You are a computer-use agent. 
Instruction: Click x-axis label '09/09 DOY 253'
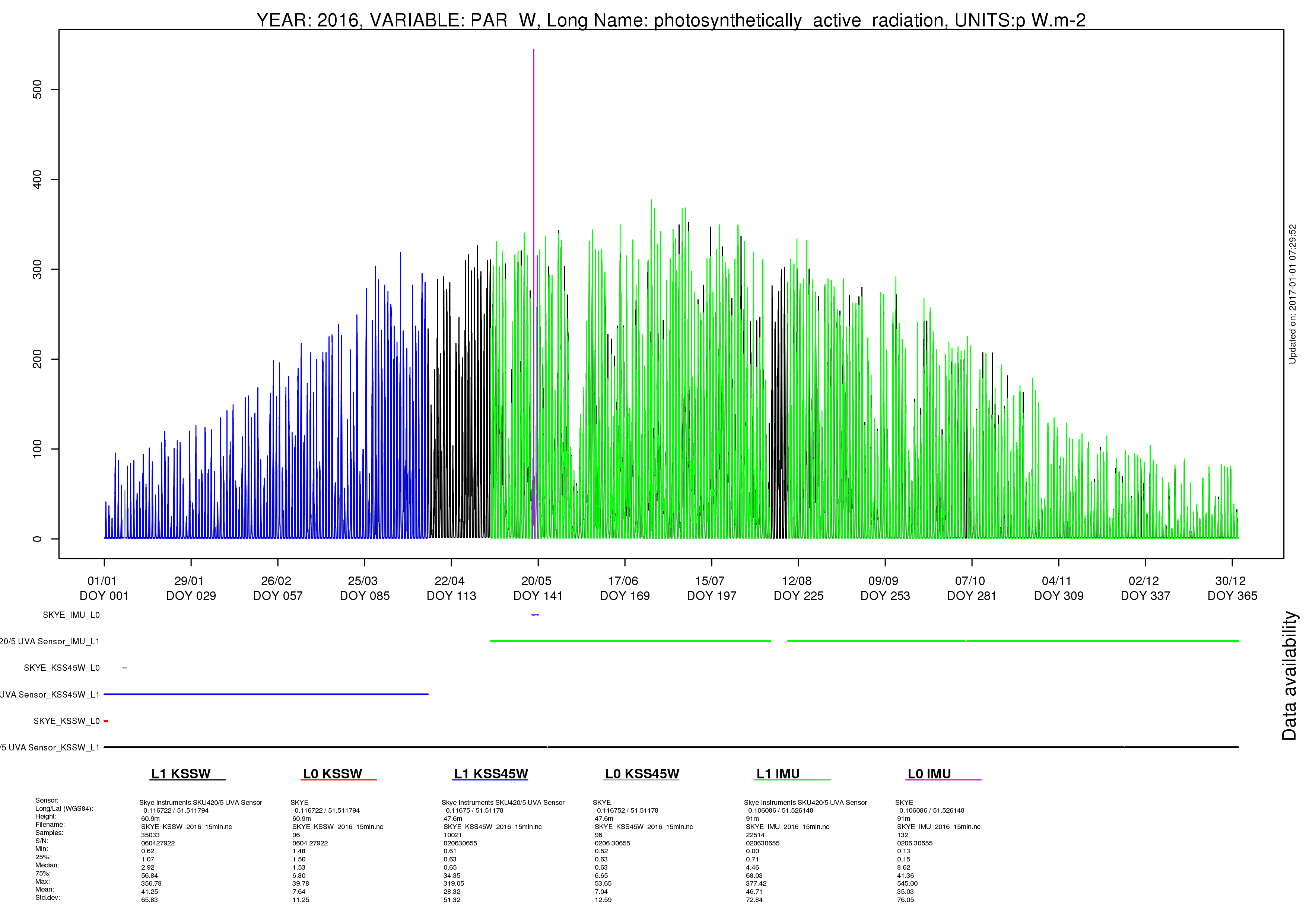click(x=885, y=588)
